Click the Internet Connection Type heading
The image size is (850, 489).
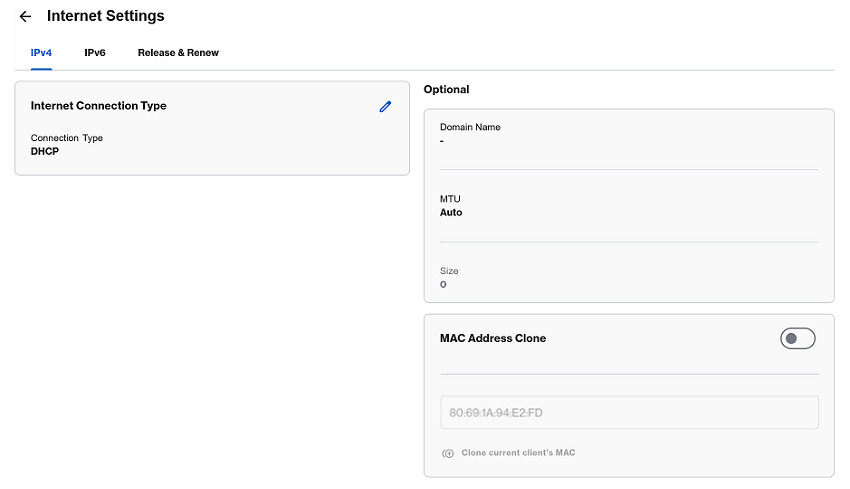[99, 106]
